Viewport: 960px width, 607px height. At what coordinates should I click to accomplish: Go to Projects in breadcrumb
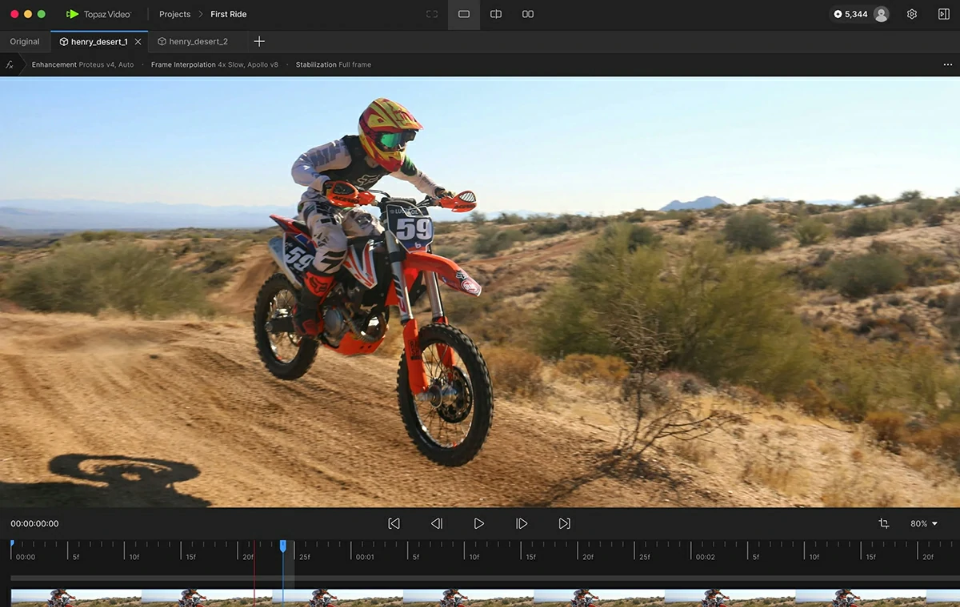click(175, 15)
